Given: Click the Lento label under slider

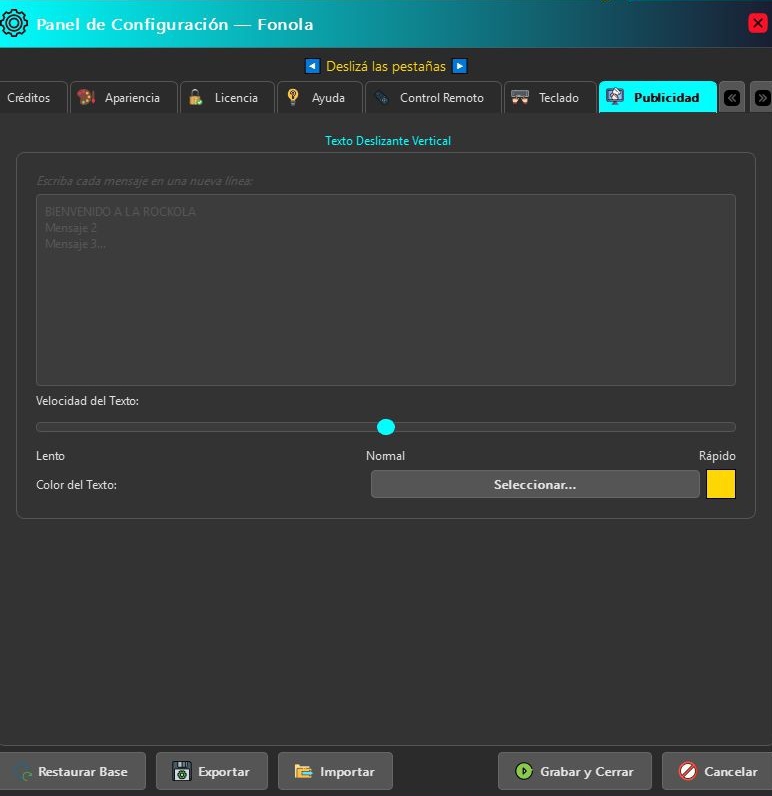Looking at the screenshot, I should pos(50,455).
